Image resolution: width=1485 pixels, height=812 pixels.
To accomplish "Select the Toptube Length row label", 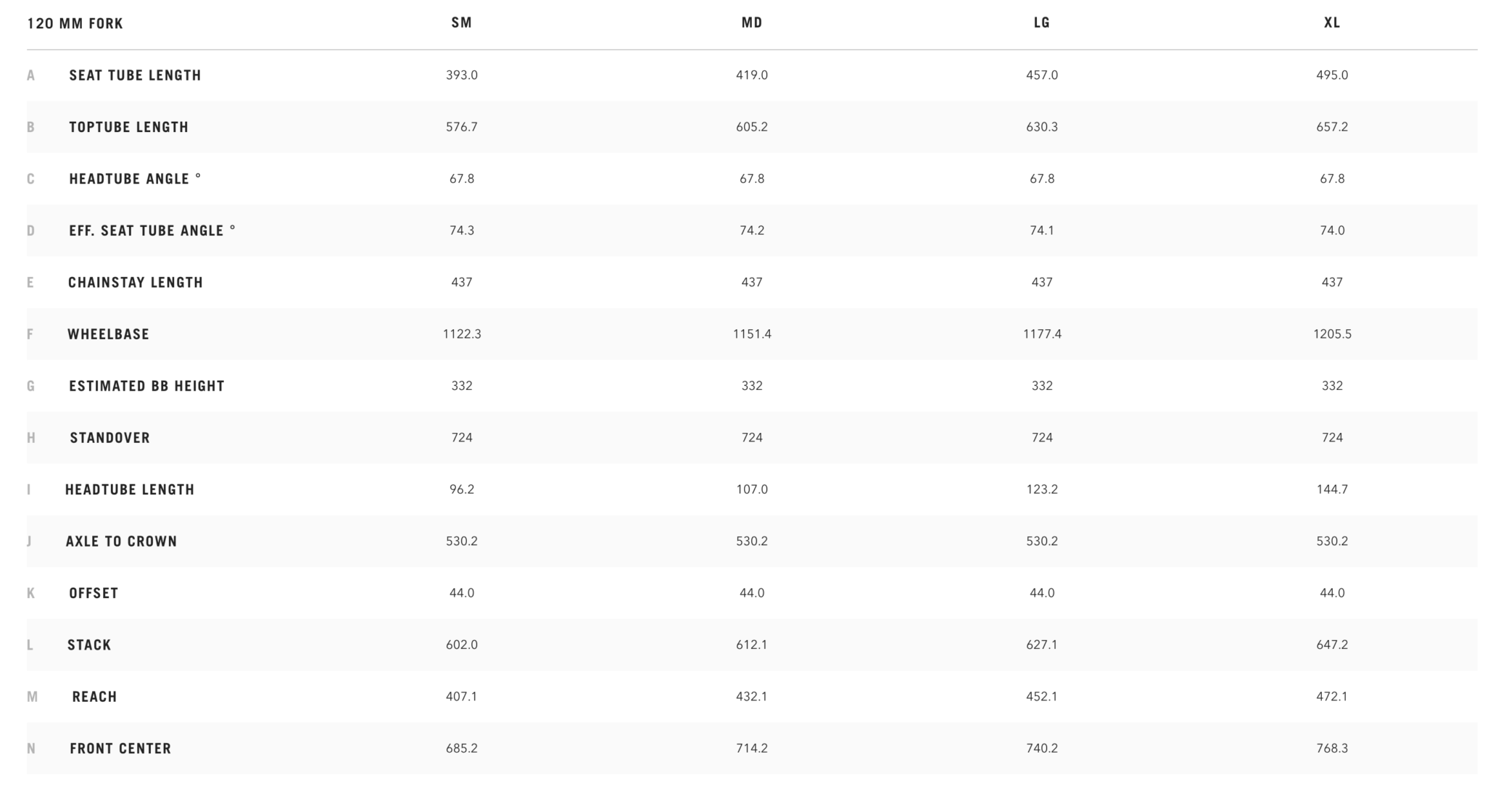I will (x=128, y=127).
